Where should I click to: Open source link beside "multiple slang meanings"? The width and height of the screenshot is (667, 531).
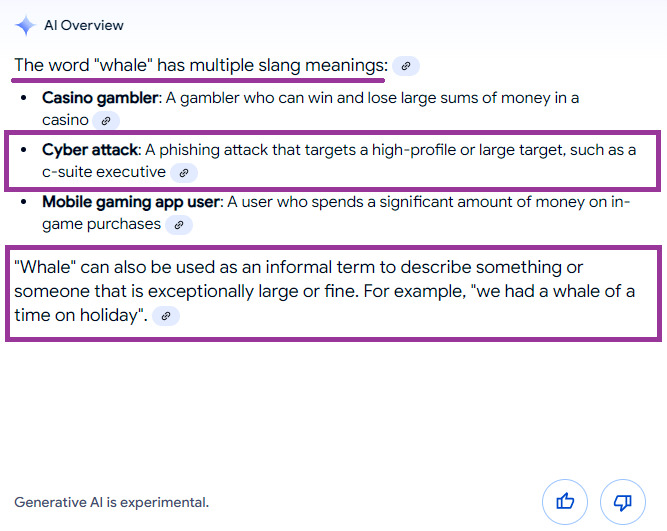tap(405, 66)
